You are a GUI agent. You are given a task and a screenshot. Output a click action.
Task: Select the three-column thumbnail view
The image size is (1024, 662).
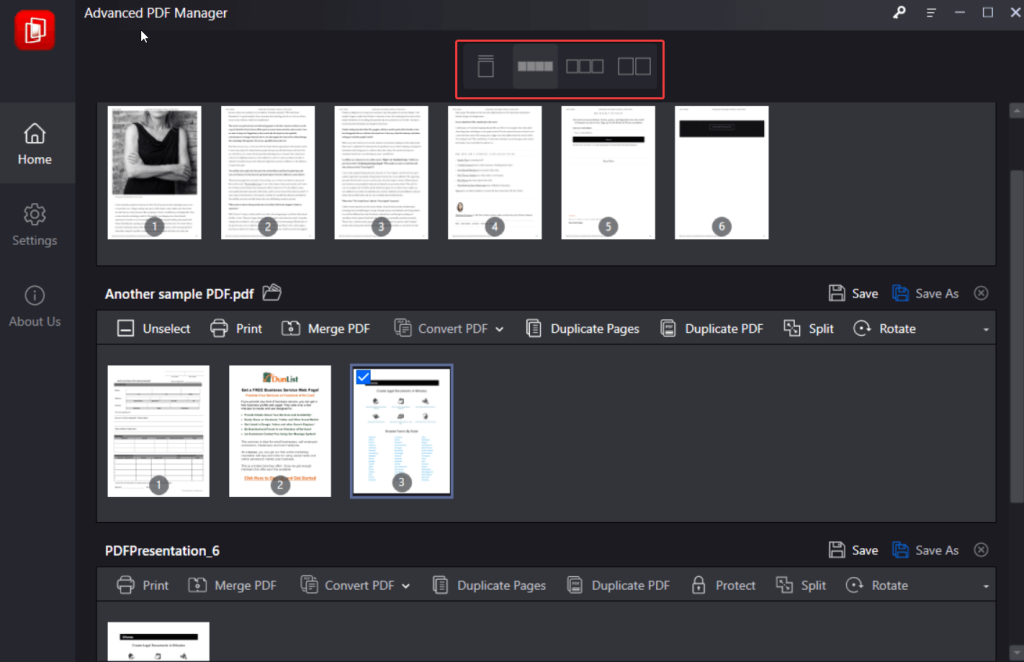pos(584,67)
